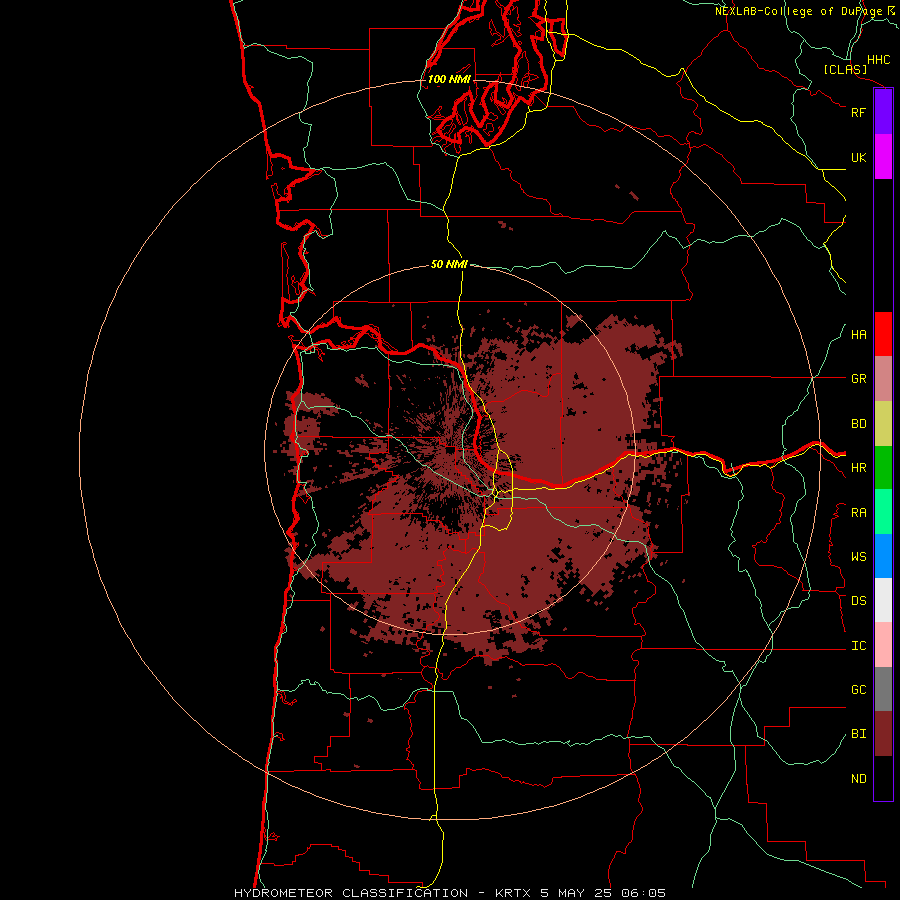Viewport: 900px width, 900px height.
Task: Click the UK magenta legend color swatch
Action: pos(883,157)
